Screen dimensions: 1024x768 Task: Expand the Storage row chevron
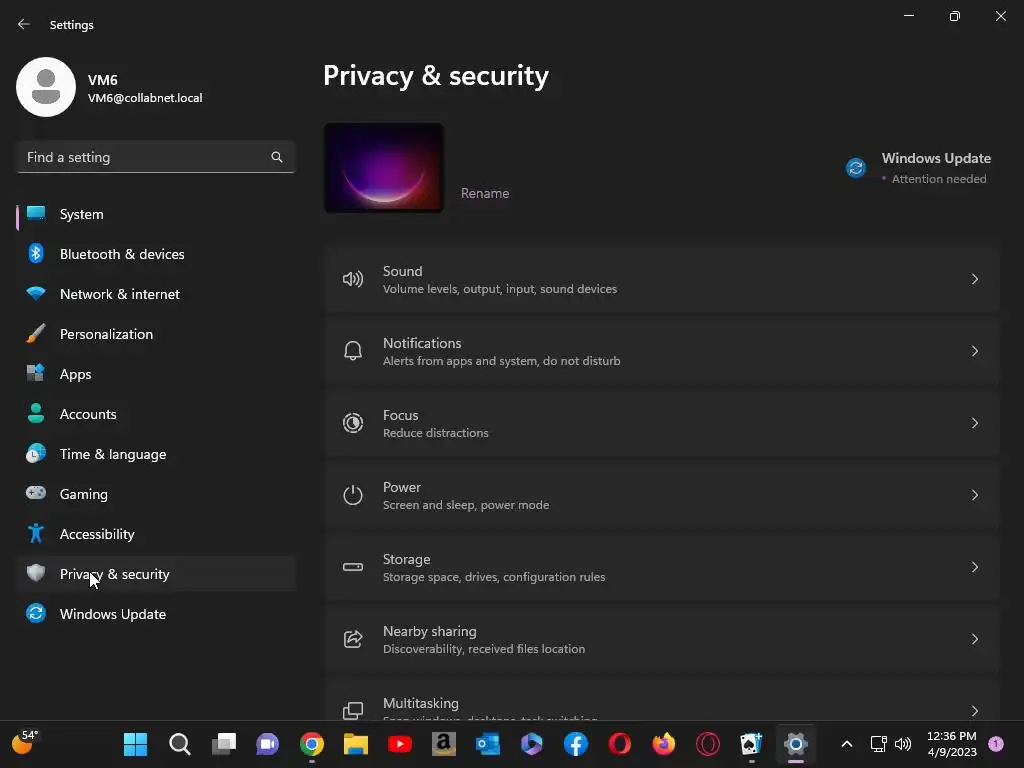point(974,567)
